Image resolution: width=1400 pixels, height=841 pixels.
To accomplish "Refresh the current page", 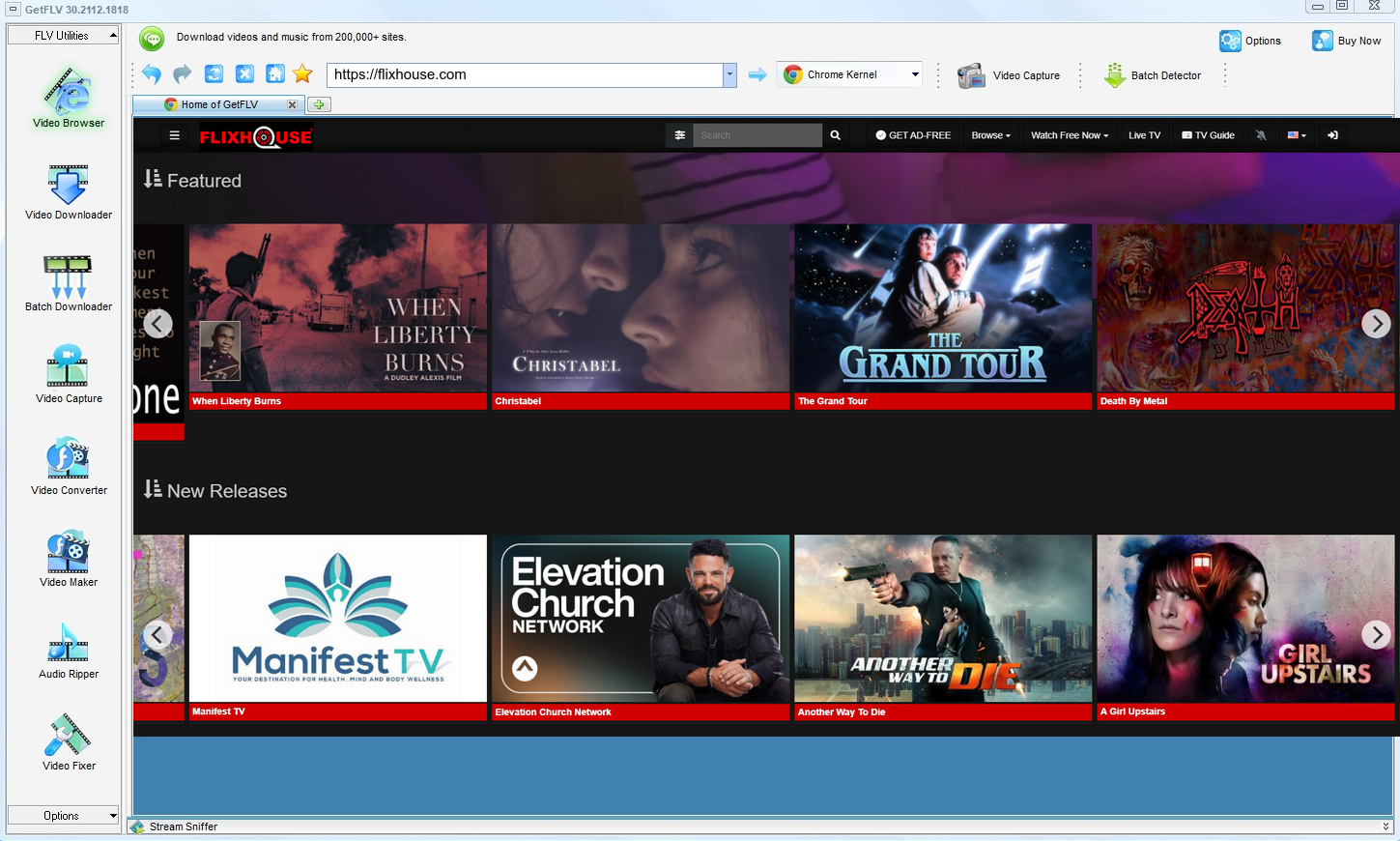I will click(x=214, y=74).
